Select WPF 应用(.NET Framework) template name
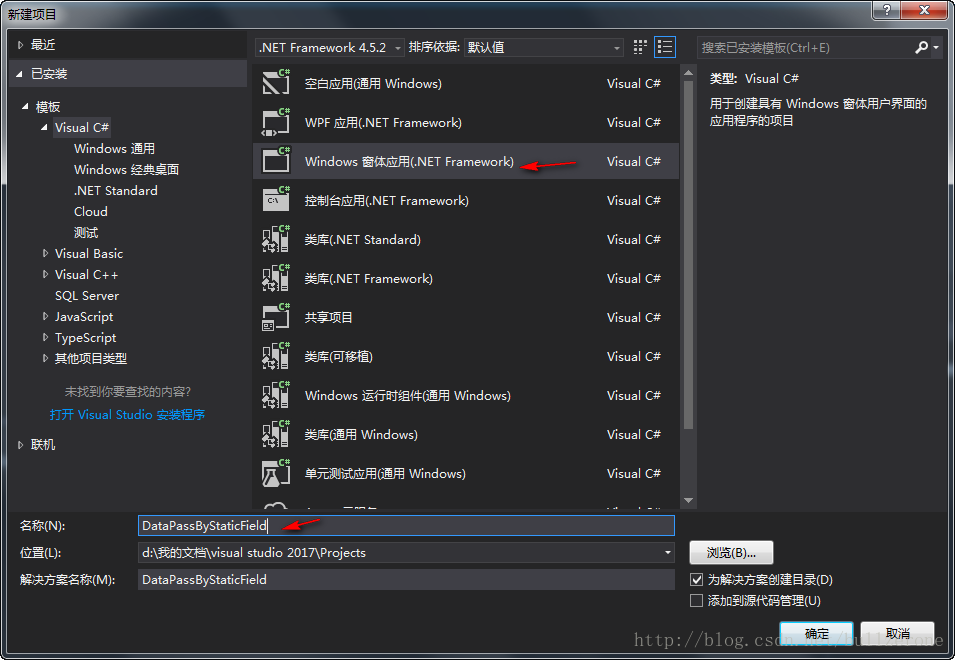955x660 pixels. point(383,122)
